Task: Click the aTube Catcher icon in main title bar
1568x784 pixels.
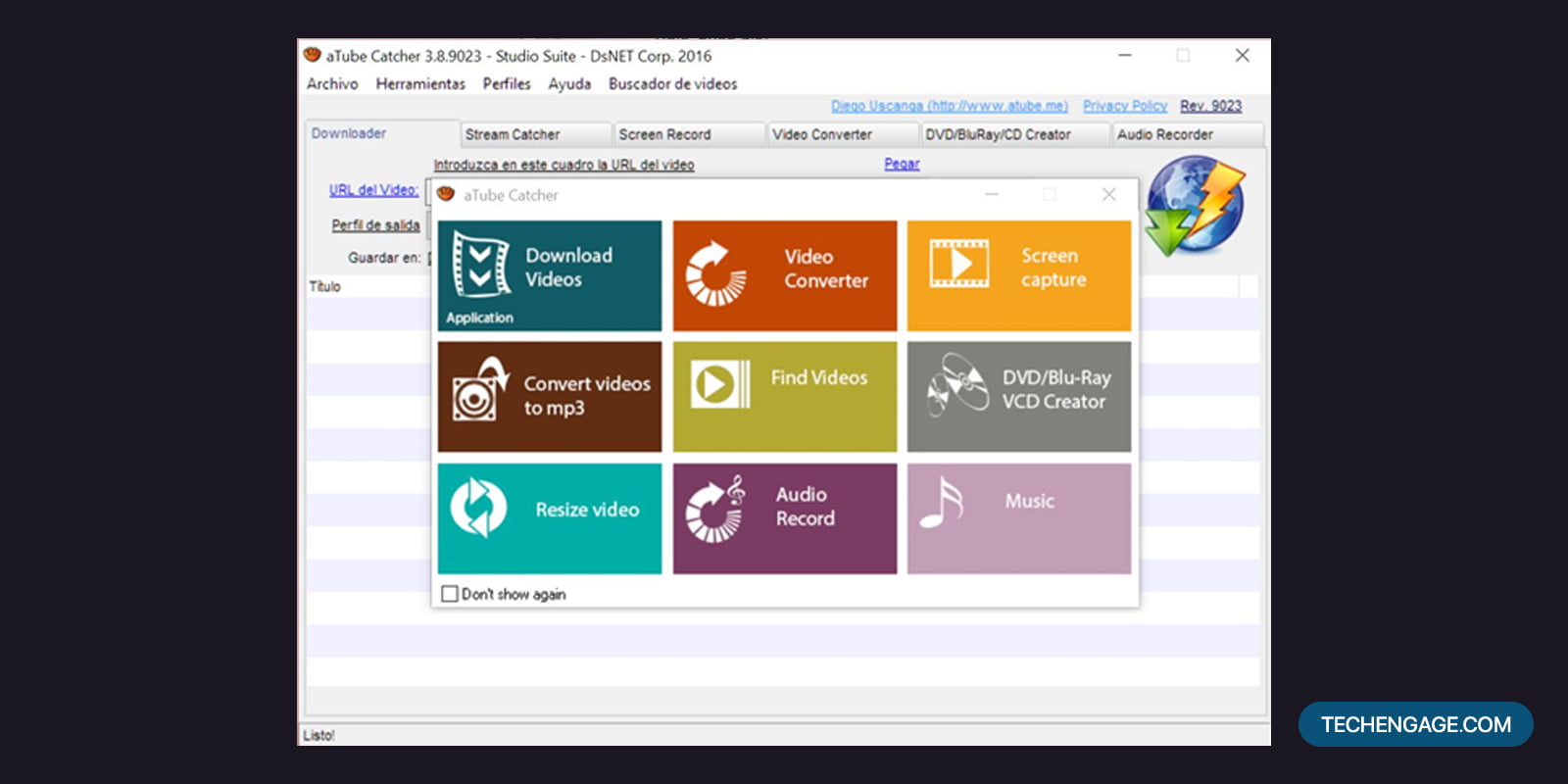Action: click(x=313, y=55)
